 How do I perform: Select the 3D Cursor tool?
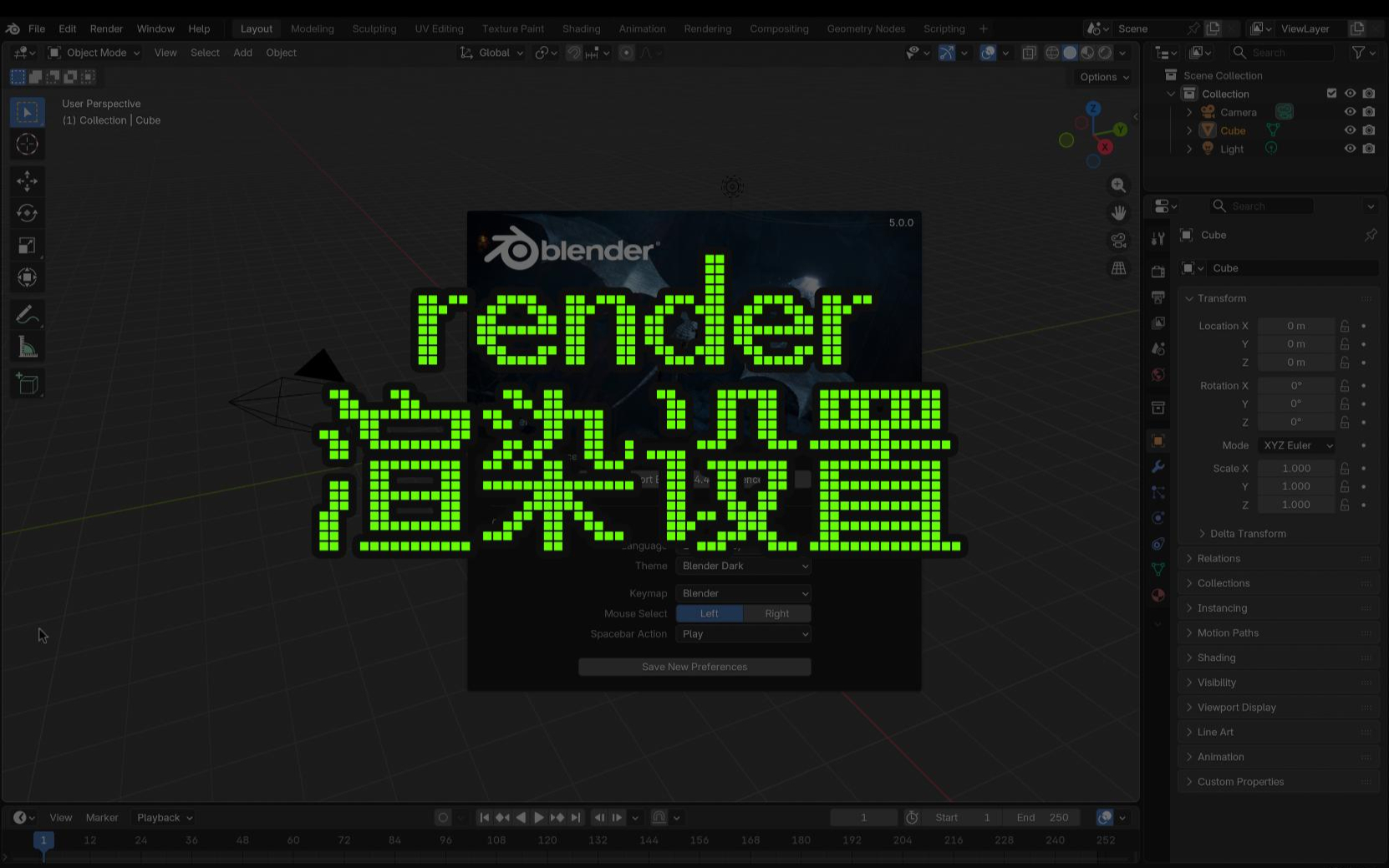point(27,145)
